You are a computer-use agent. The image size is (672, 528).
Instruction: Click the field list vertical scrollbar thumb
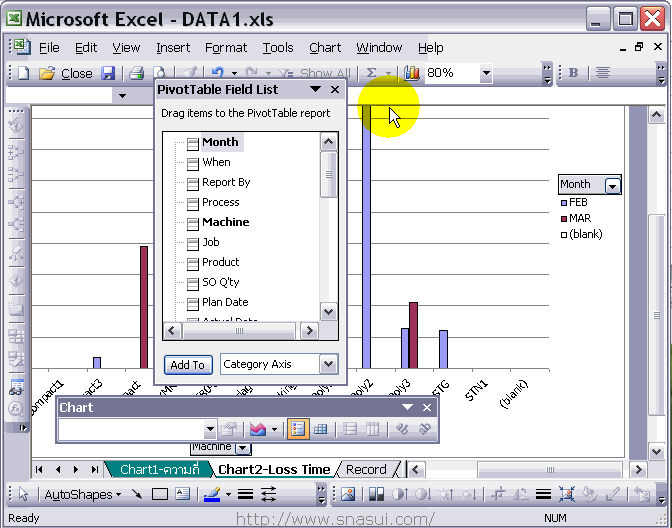[x=328, y=176]
